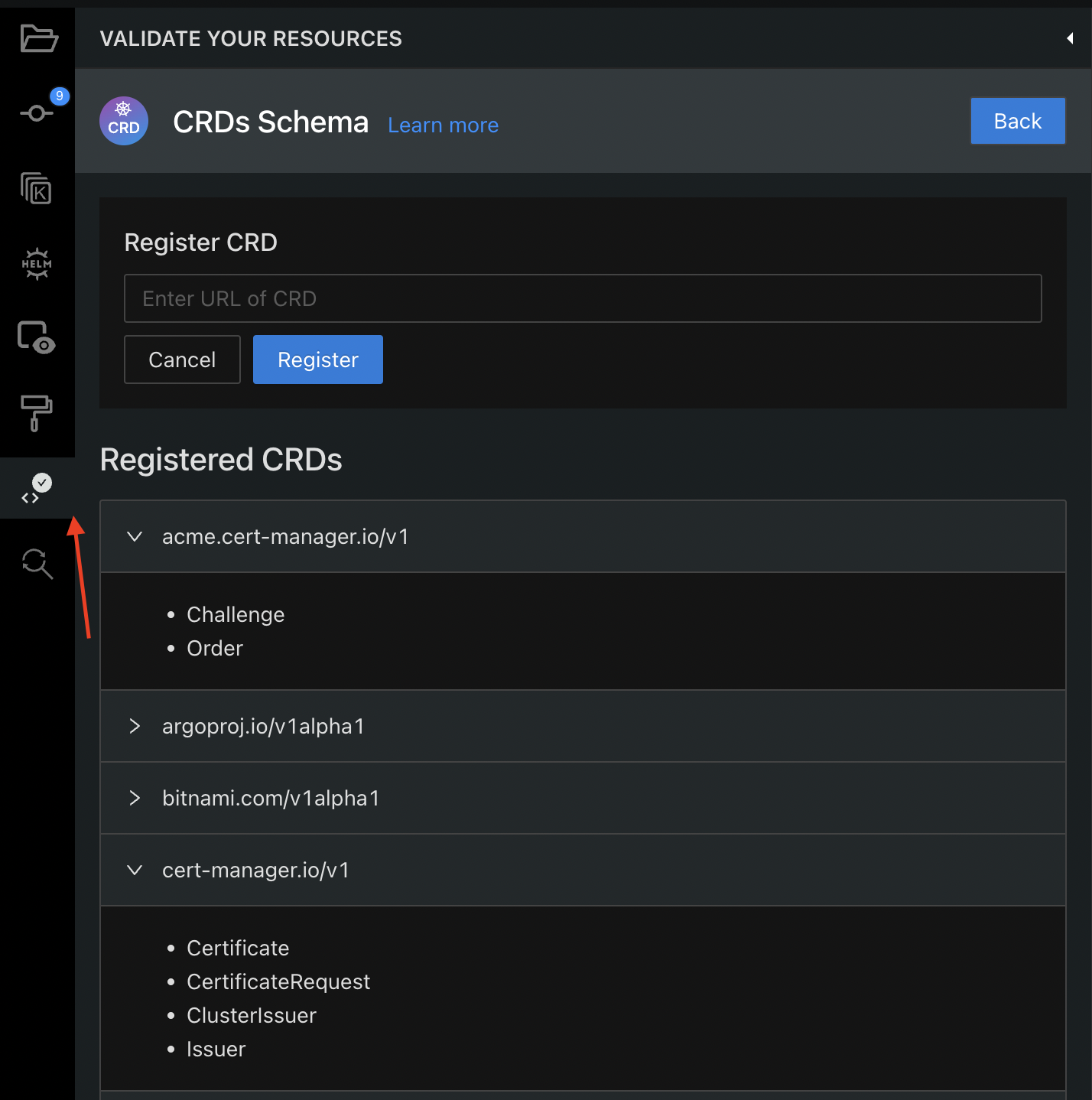Click the ClusterIssuer CRD entry
Image resolution: width=1092 pixels, height=1100 pixels.
252,1015
